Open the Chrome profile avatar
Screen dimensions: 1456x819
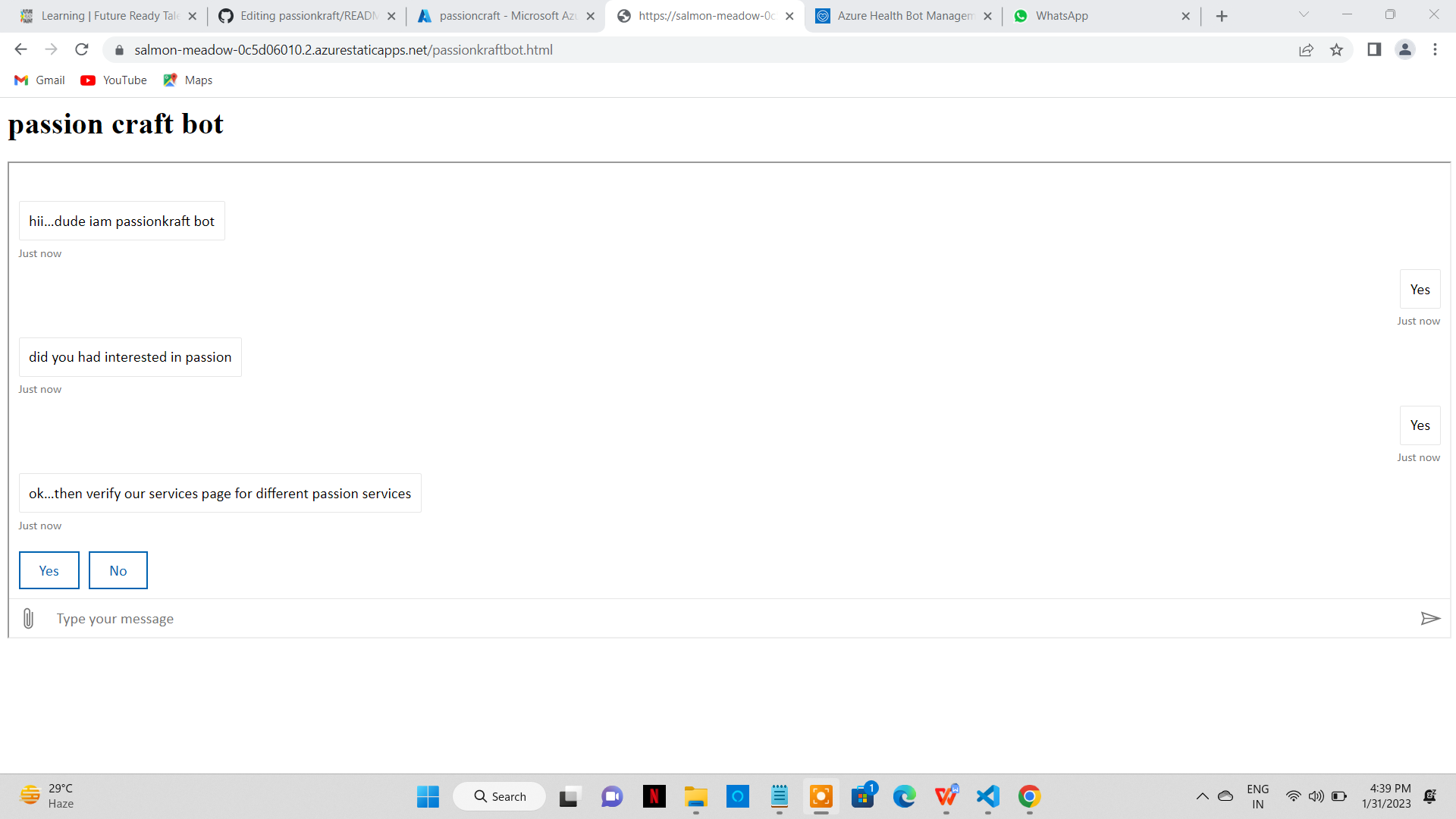(x=1404, y=50)
